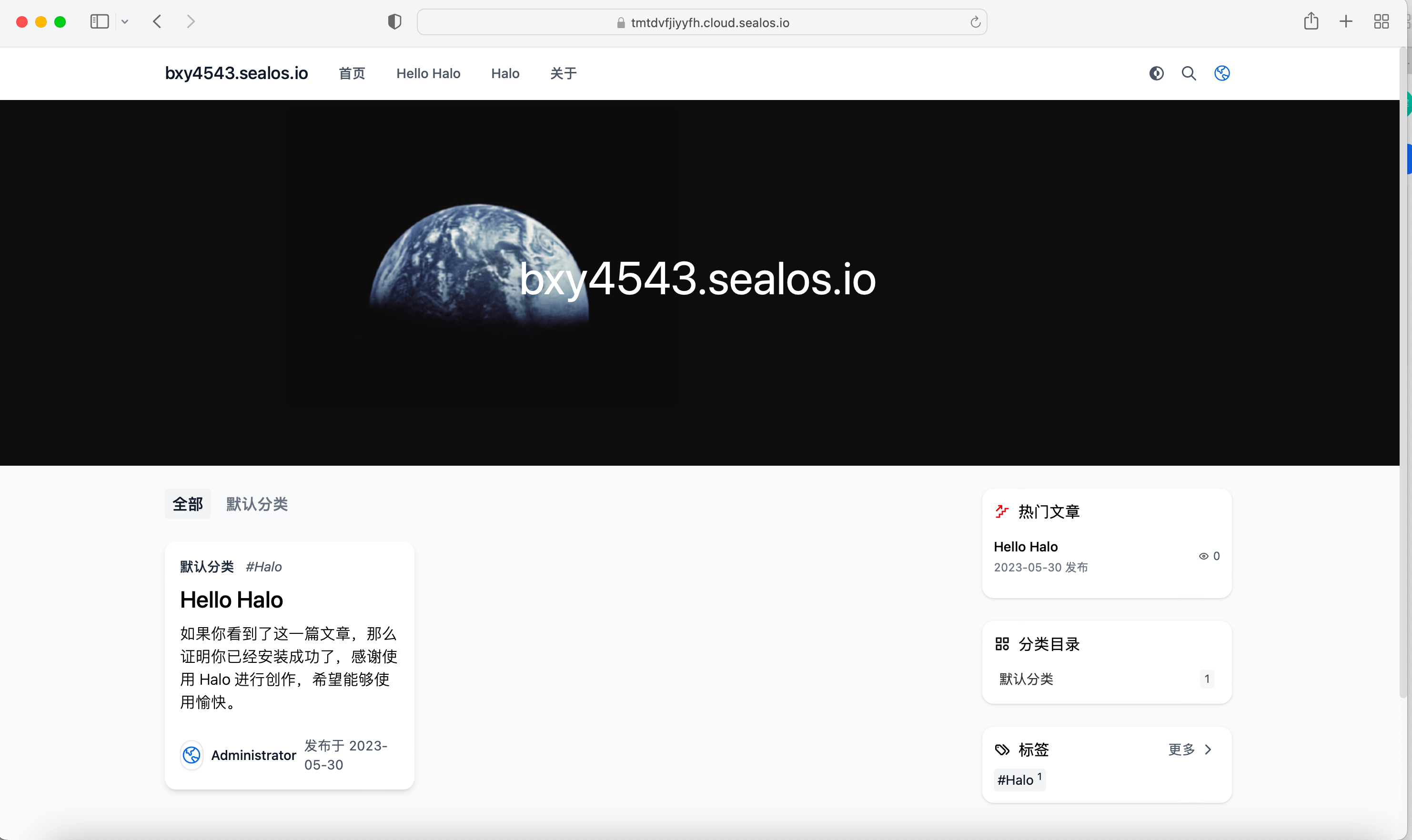Click the Administrator author avatar
The height and width of the screenshot is (840, 1412).
pyautogui.click(x=192, y=755)
